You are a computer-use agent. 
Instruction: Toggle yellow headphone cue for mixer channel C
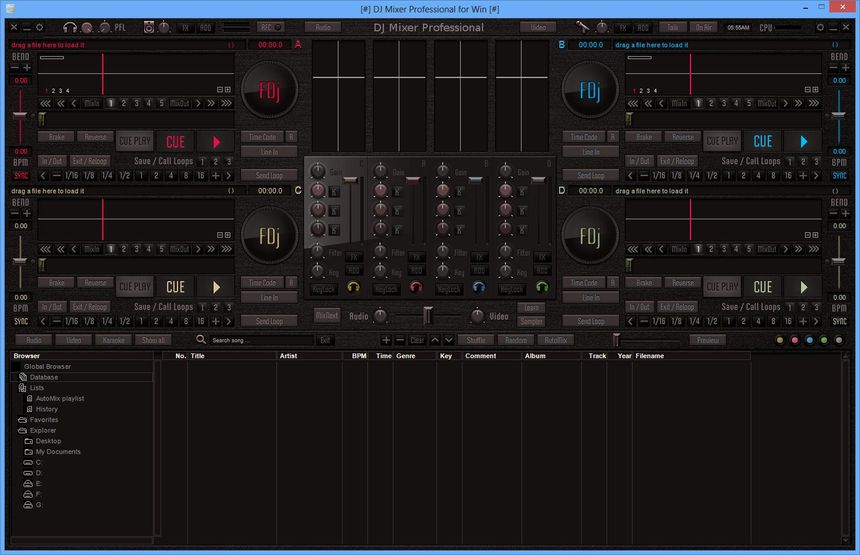[353, 287]
